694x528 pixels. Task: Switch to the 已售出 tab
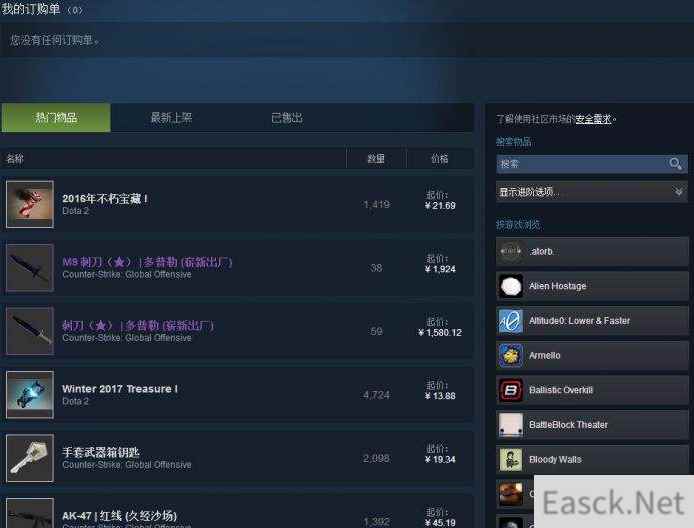pyautogui.click(x=287, y=118)
